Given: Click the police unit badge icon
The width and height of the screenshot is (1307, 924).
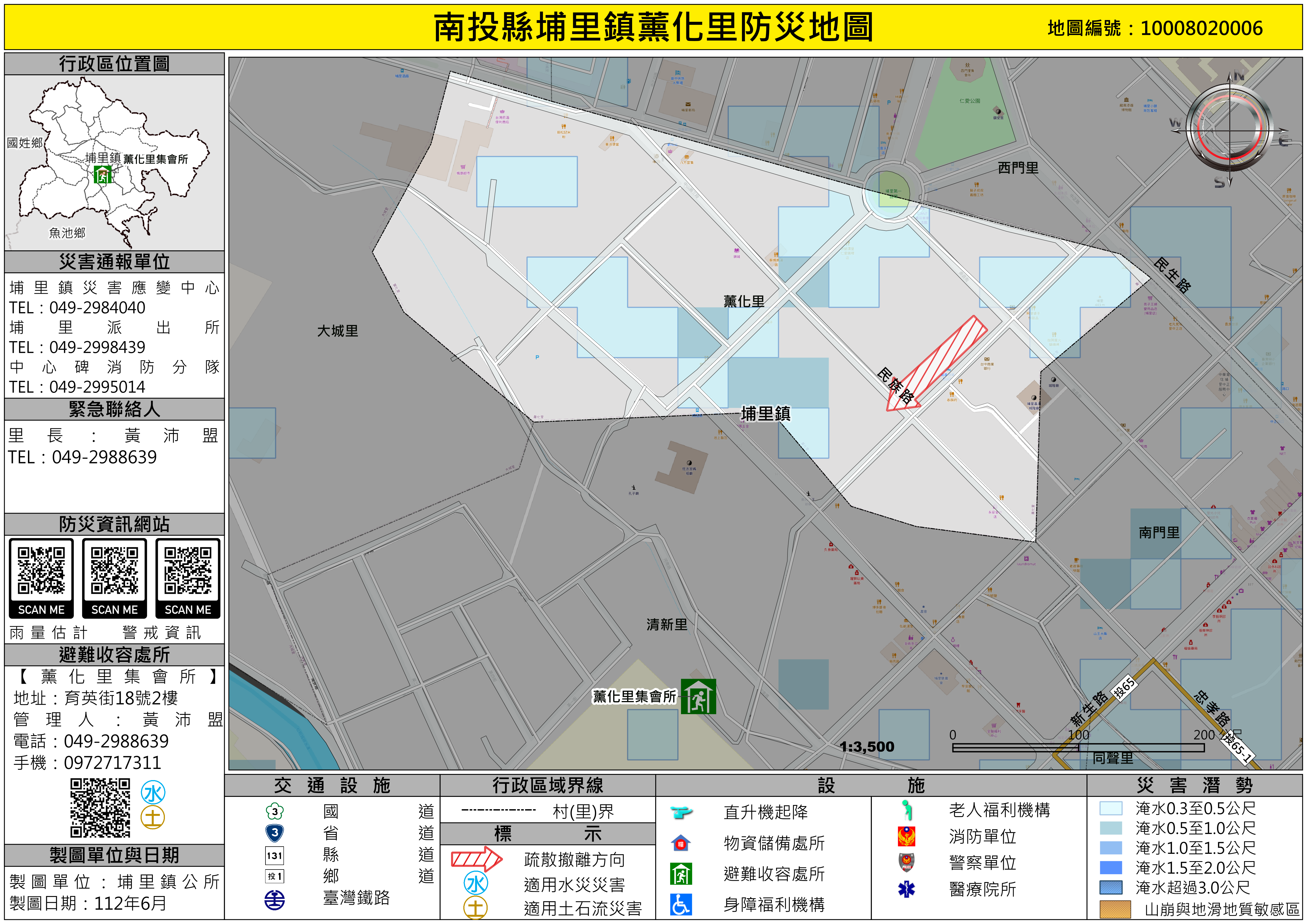Looking at the screenshot, I should point(906,863).
